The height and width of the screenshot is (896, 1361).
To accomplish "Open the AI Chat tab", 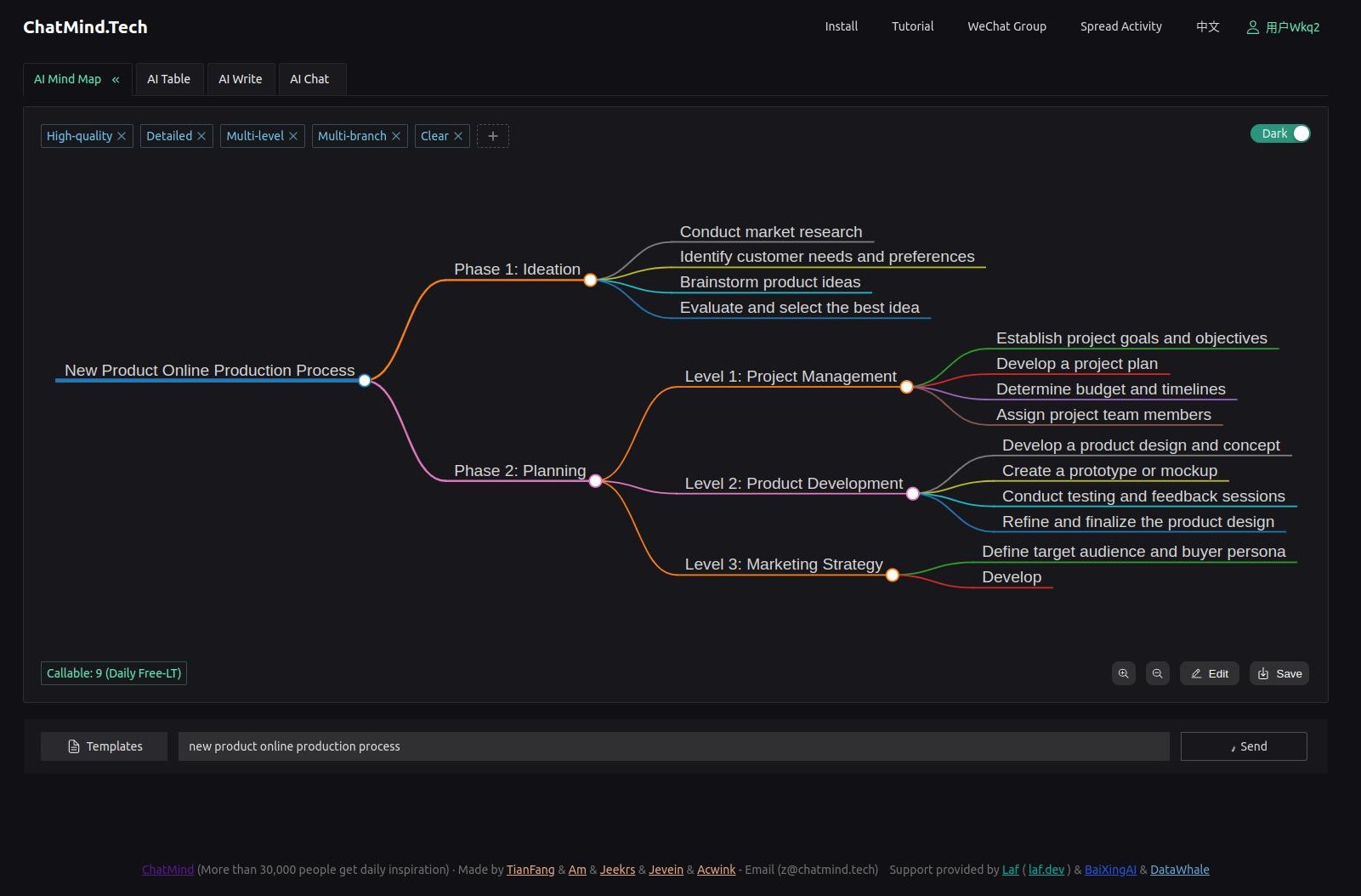I will click(309, 79).
